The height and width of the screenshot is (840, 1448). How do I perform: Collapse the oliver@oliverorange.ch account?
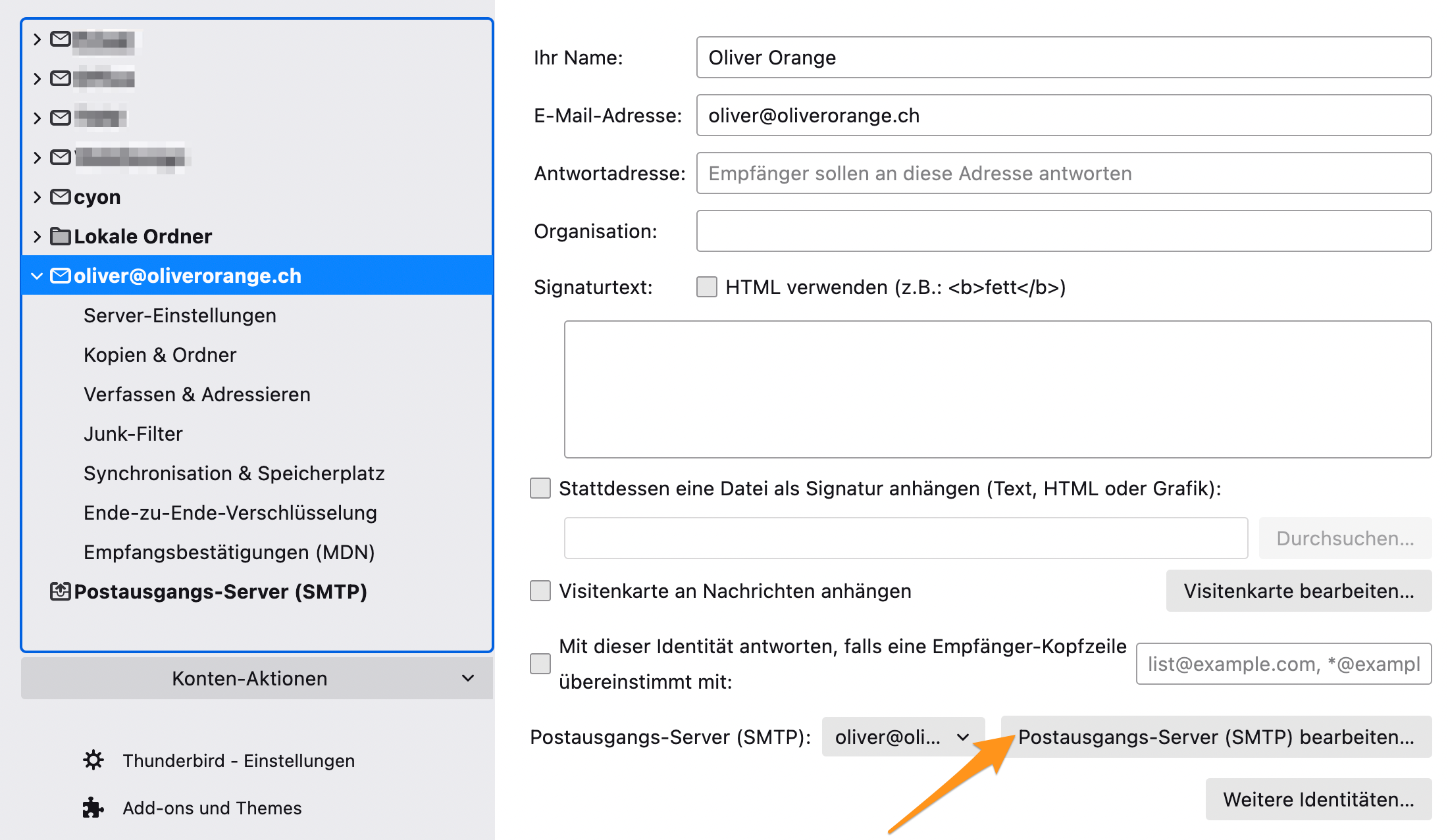(37, 276)
